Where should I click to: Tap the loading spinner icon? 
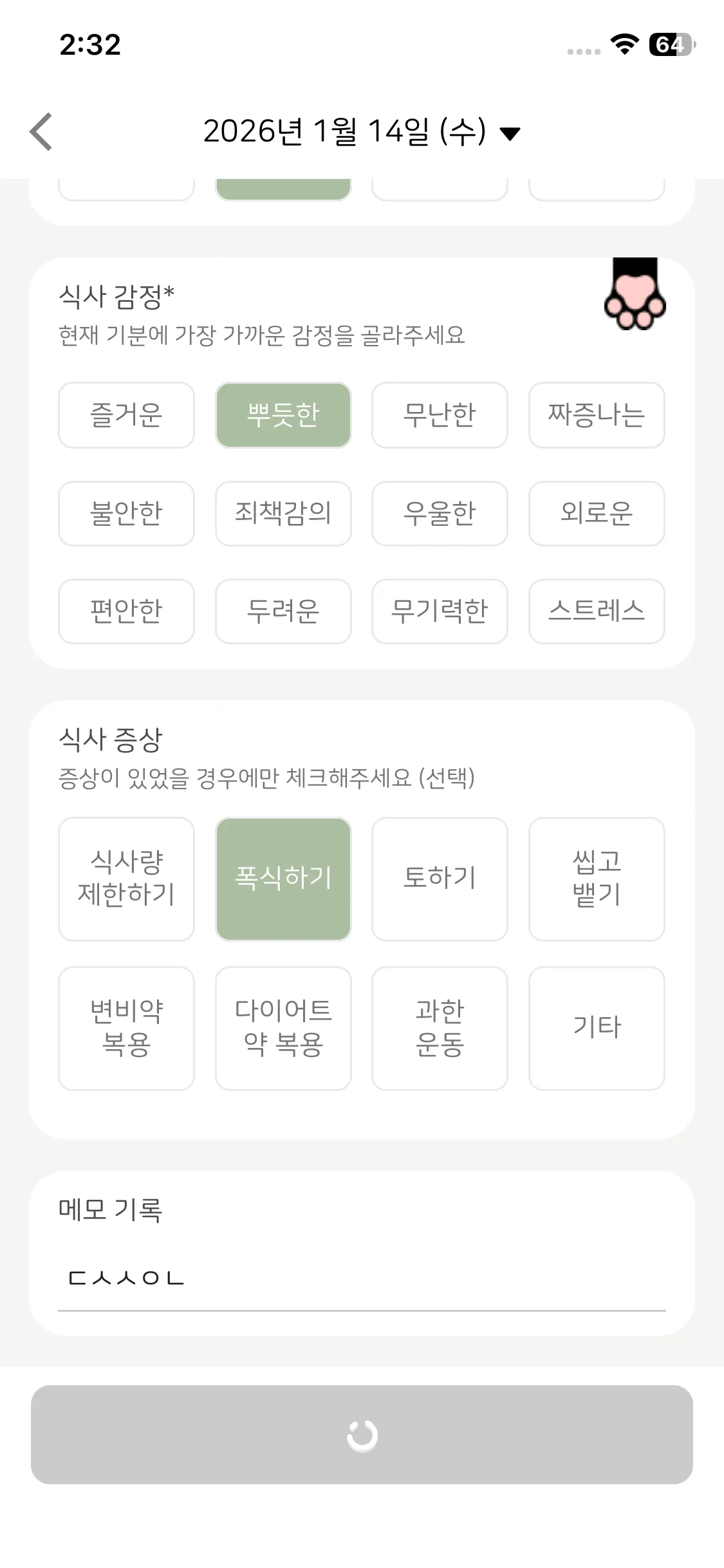coord(362,1435)
